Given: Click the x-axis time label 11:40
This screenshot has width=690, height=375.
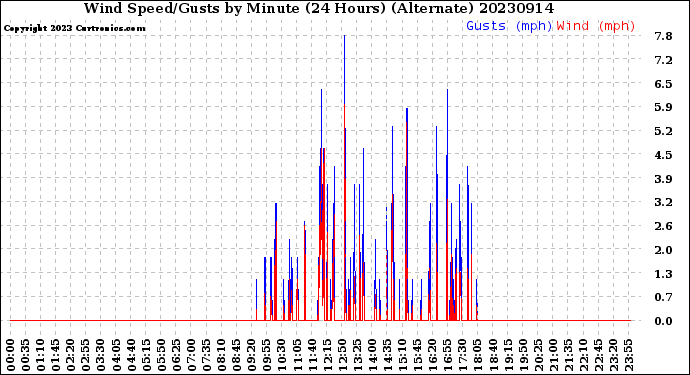Looking at the screenshot, I should pos(312,355).
